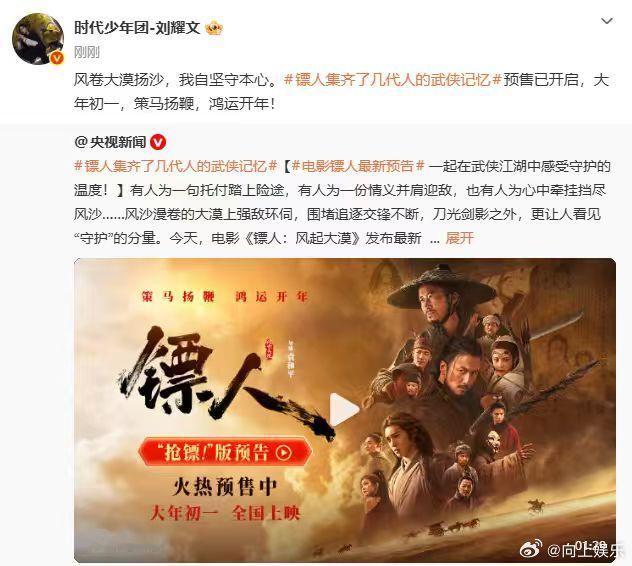This screenshot has width=632, height=566.
Task: Open the 时代少年团-刘耀文 username link
Action: (x=137, y=28)
